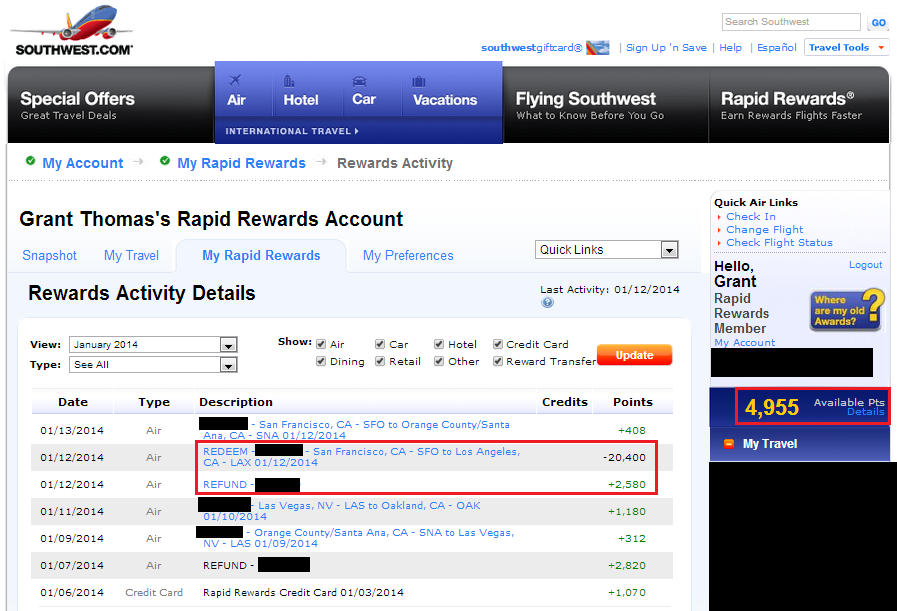Open the Type filter dropdown
The height and width of the screenshot is (611, 897).
pyautogui.click(x=153, y=364)
